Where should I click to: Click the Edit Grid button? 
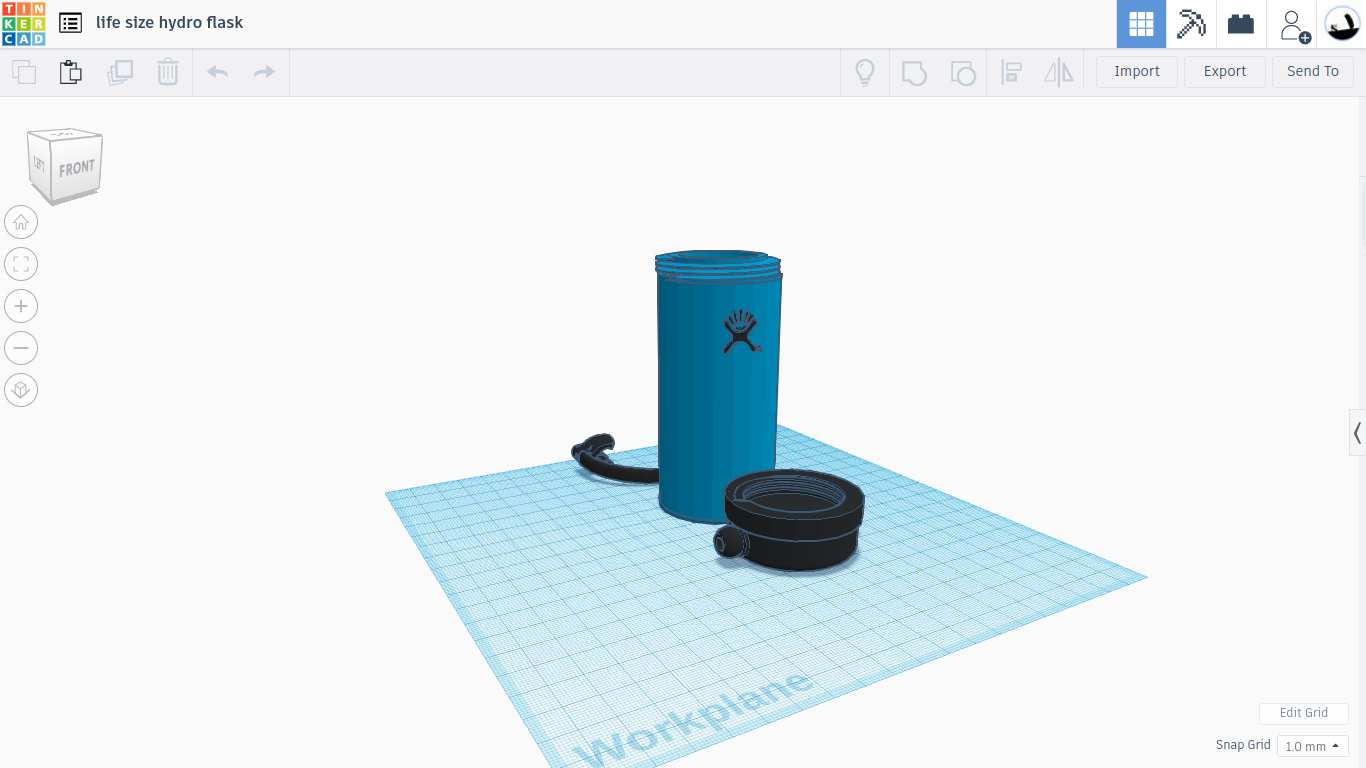(x=1304, y=713)
